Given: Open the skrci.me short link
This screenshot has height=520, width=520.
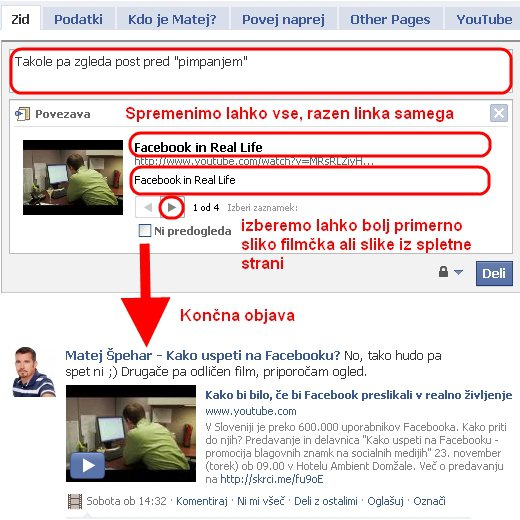Looking at the screenshot, I should (272, 479).
